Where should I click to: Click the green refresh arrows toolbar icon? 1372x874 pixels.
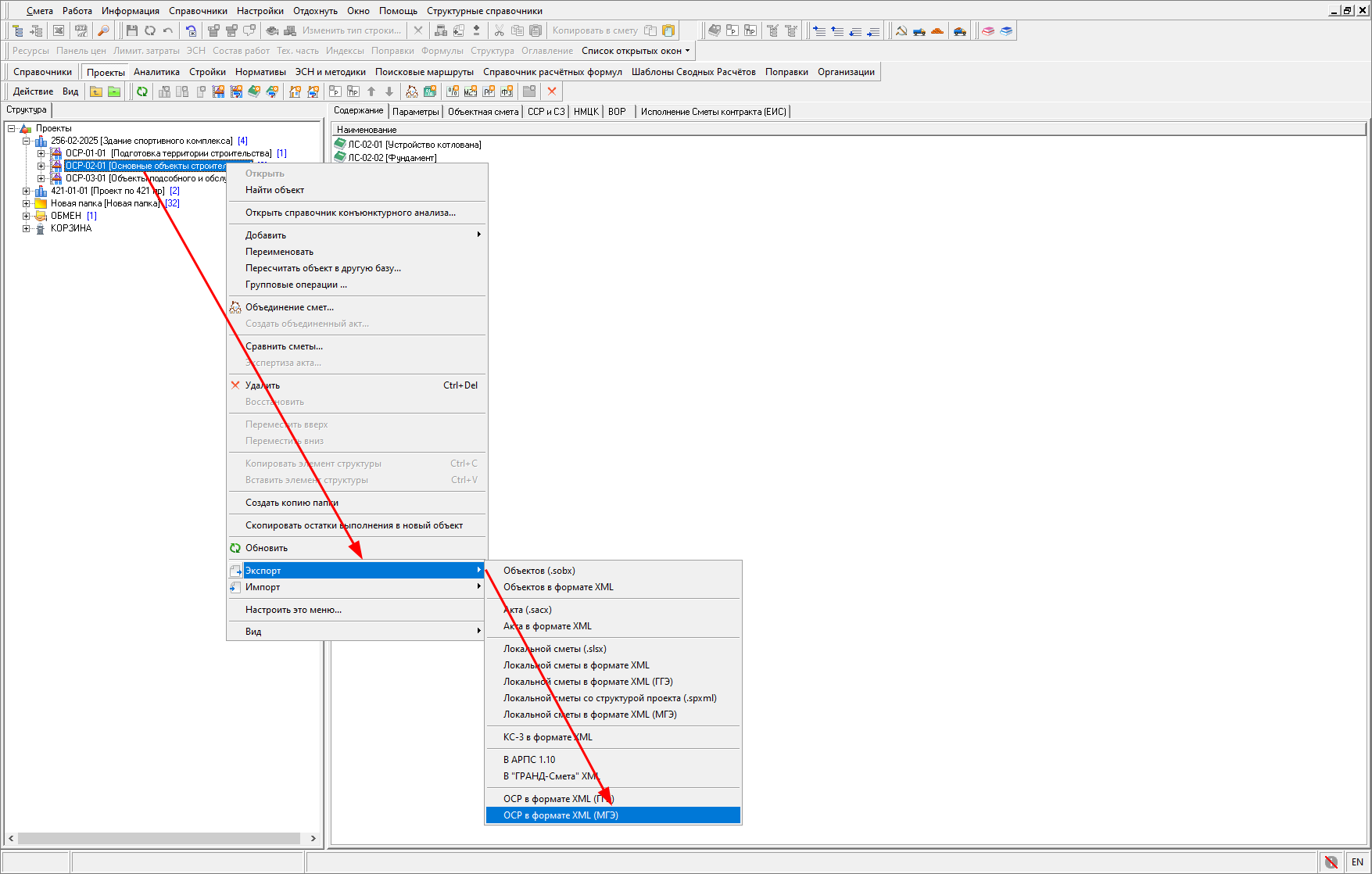(142, 91)
